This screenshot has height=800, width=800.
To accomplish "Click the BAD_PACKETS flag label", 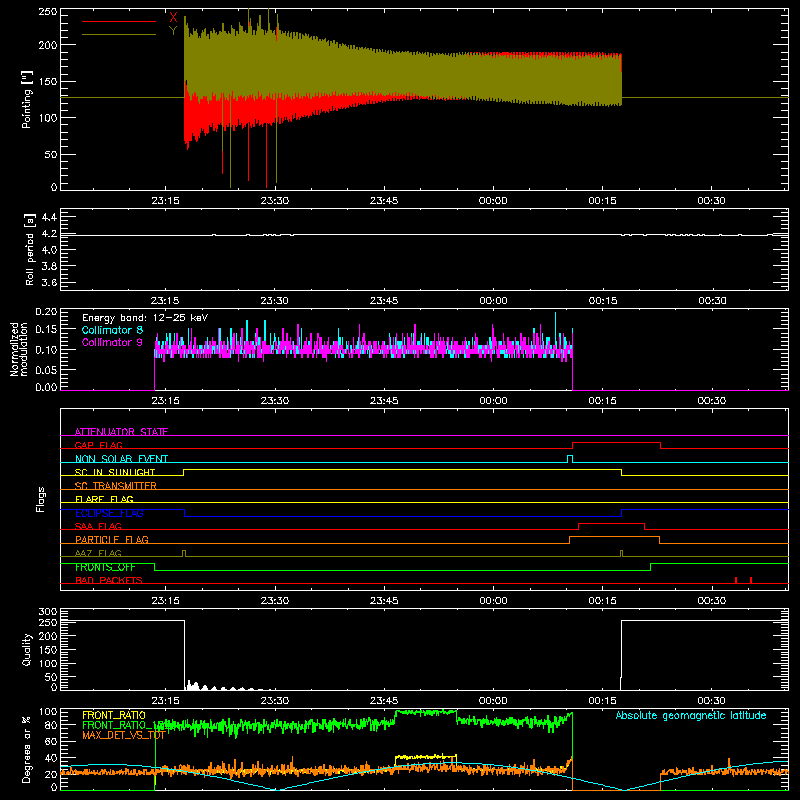I will (x=109, y=580).
